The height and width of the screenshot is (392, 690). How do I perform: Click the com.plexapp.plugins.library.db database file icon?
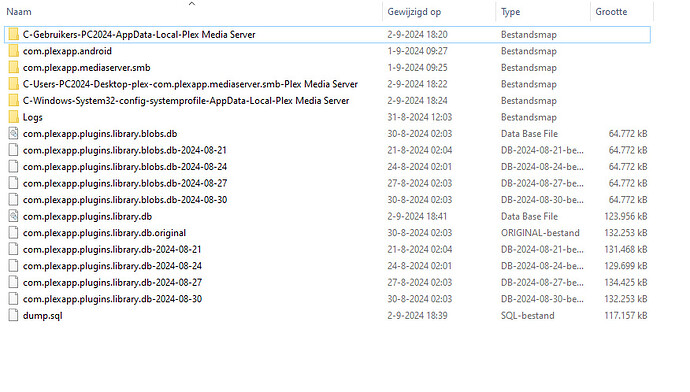tap(14, 216)
